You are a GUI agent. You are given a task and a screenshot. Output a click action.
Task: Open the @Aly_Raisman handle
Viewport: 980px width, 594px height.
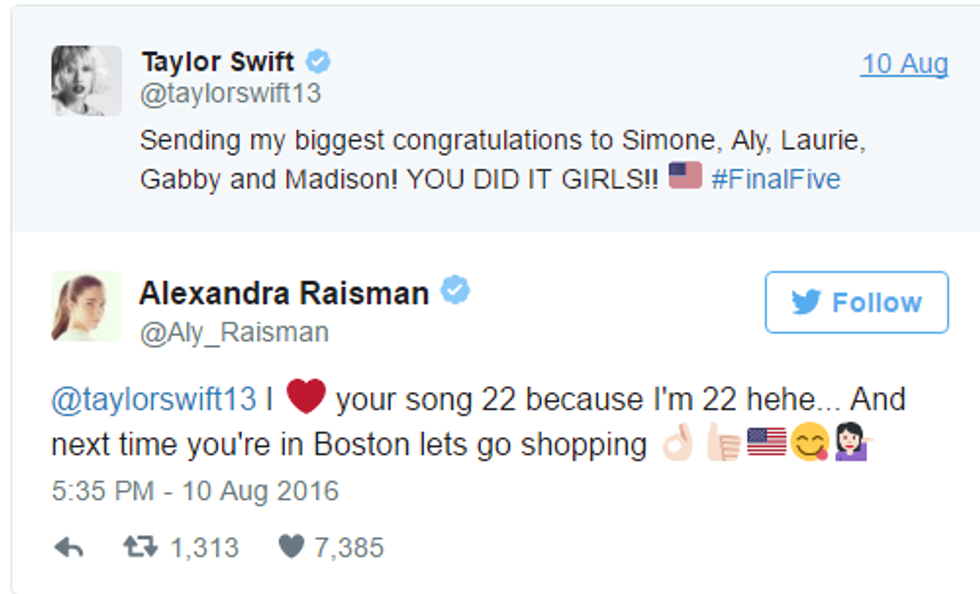[x=234, y=332]
